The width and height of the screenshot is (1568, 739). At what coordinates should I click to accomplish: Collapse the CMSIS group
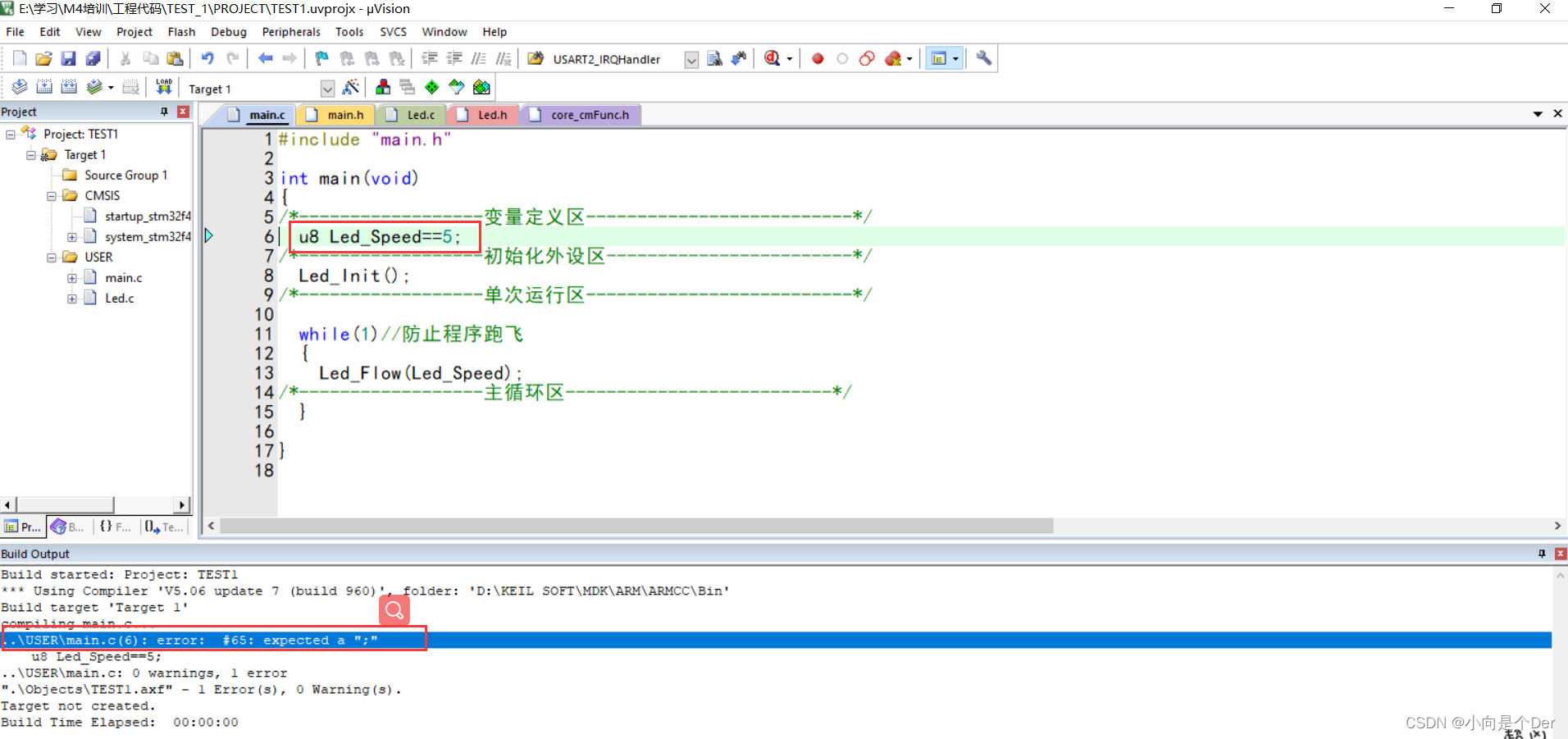tap(52, 196)
